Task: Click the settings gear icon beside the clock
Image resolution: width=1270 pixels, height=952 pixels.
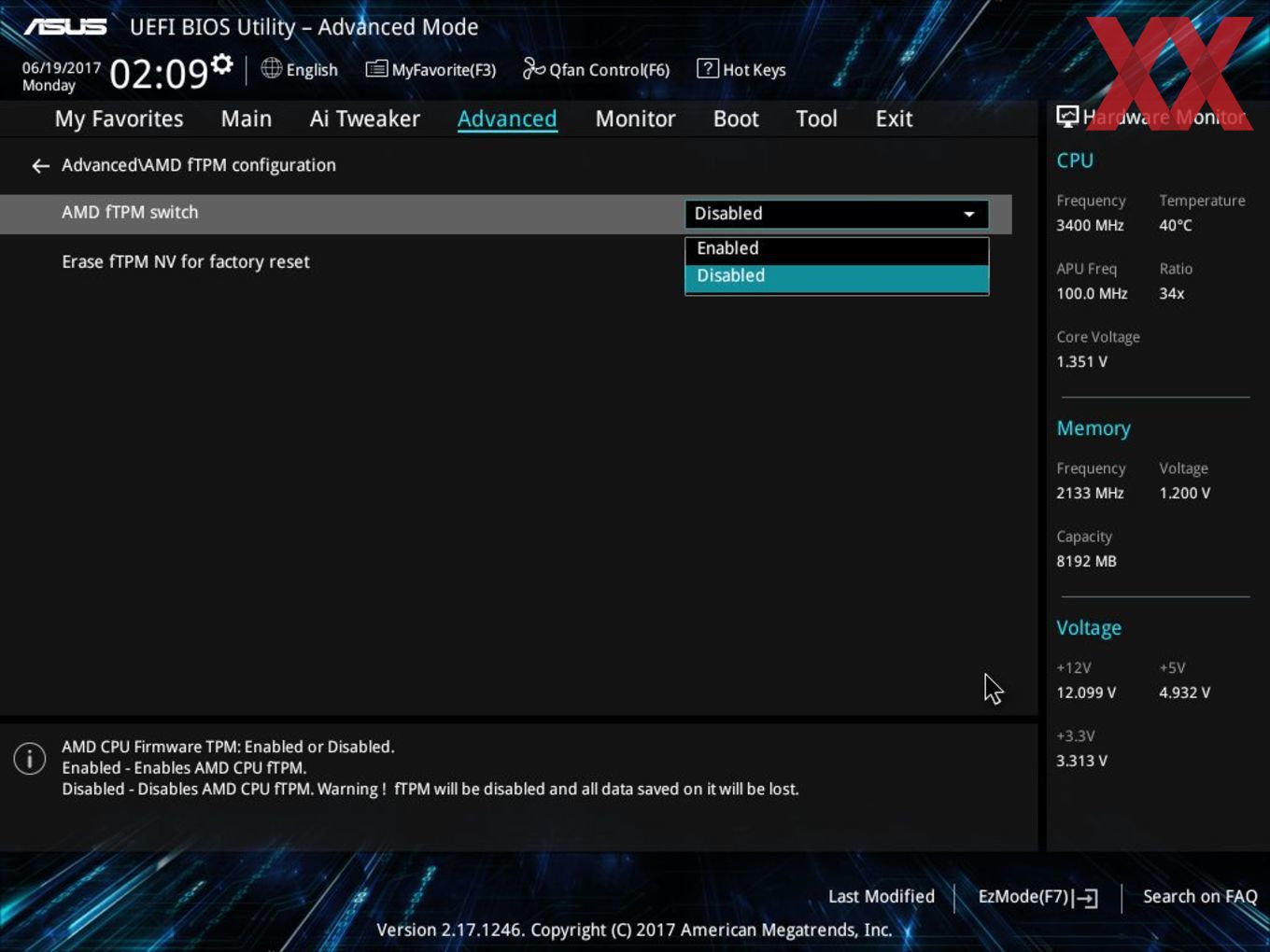Action: [x=222, y=64]
